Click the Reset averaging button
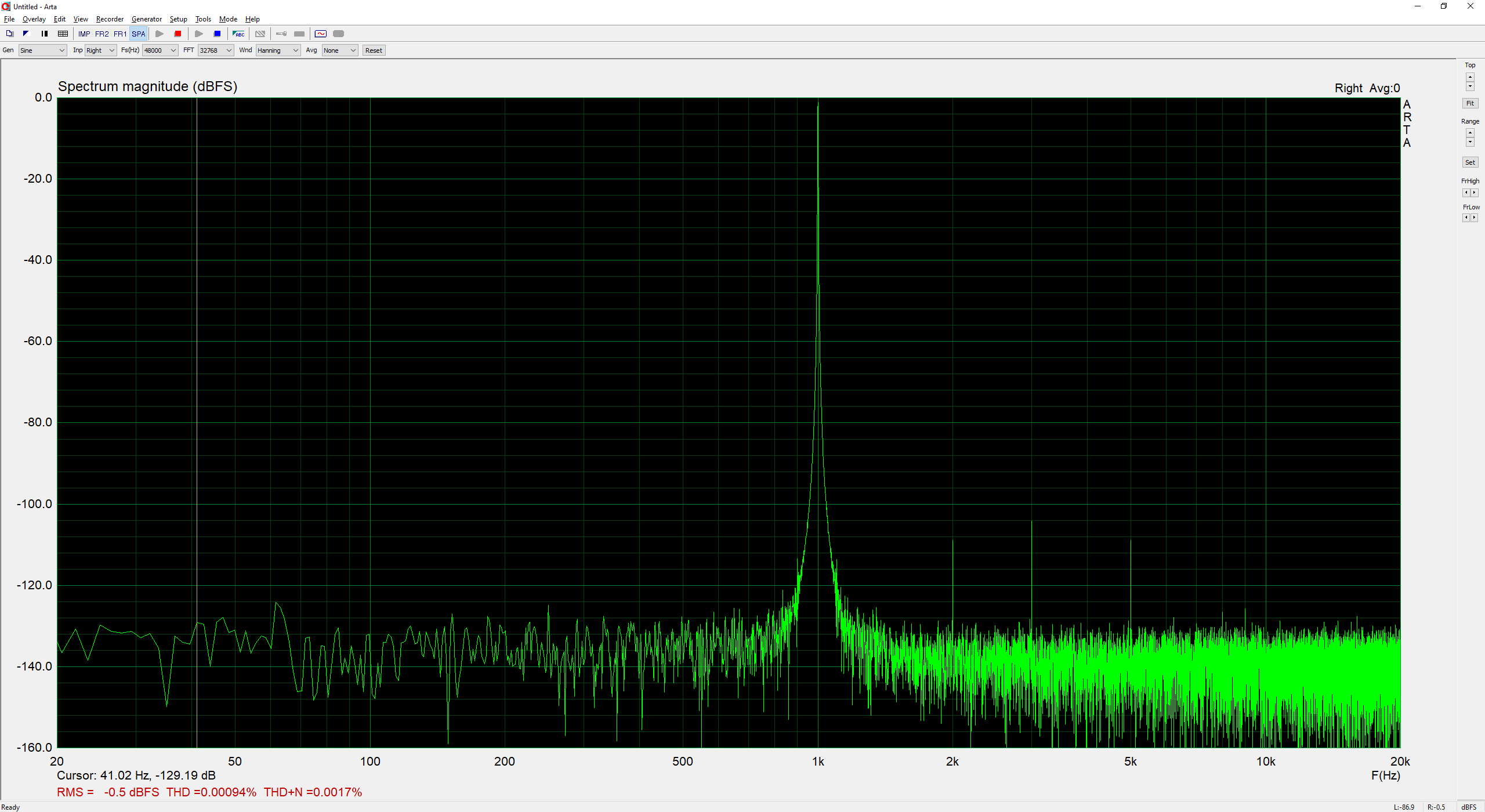 (x=374, y=50)
